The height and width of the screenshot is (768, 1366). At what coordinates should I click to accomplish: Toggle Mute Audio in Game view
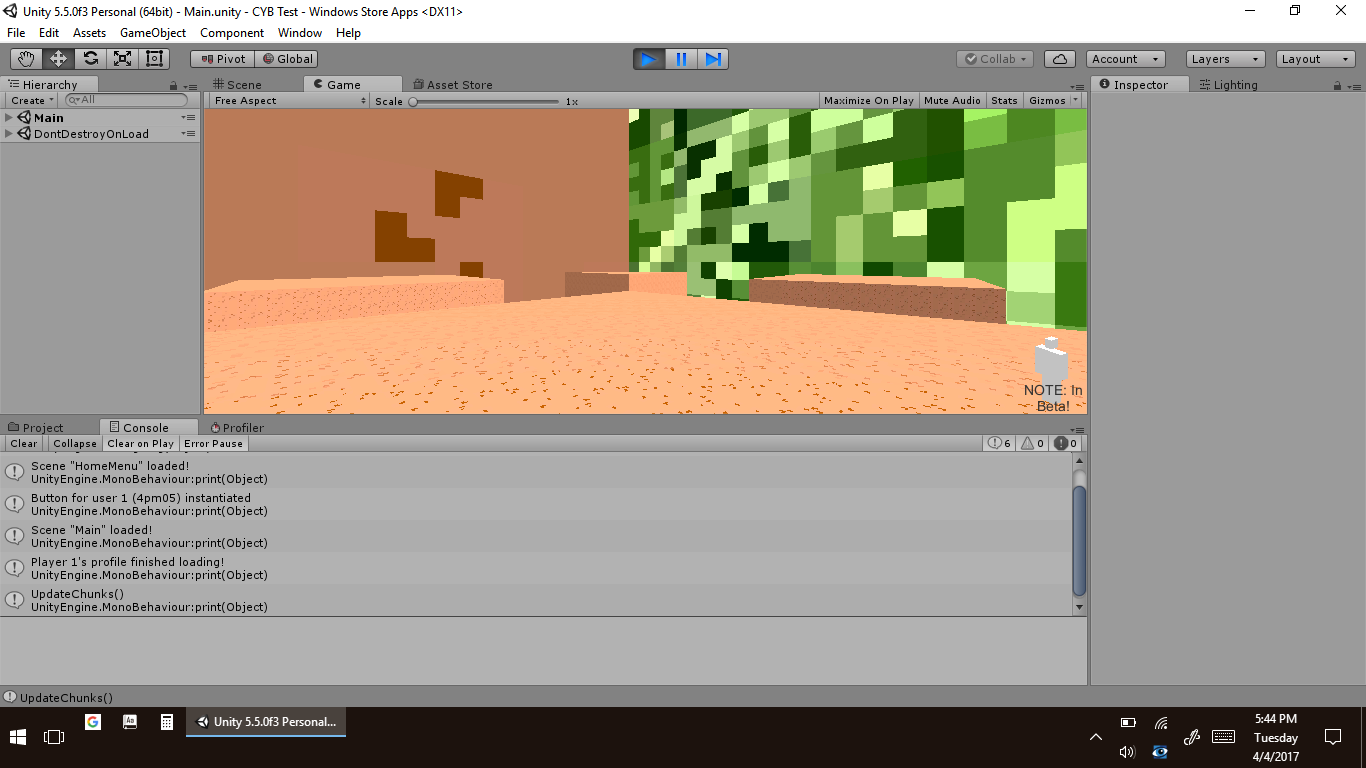(952, 101)
